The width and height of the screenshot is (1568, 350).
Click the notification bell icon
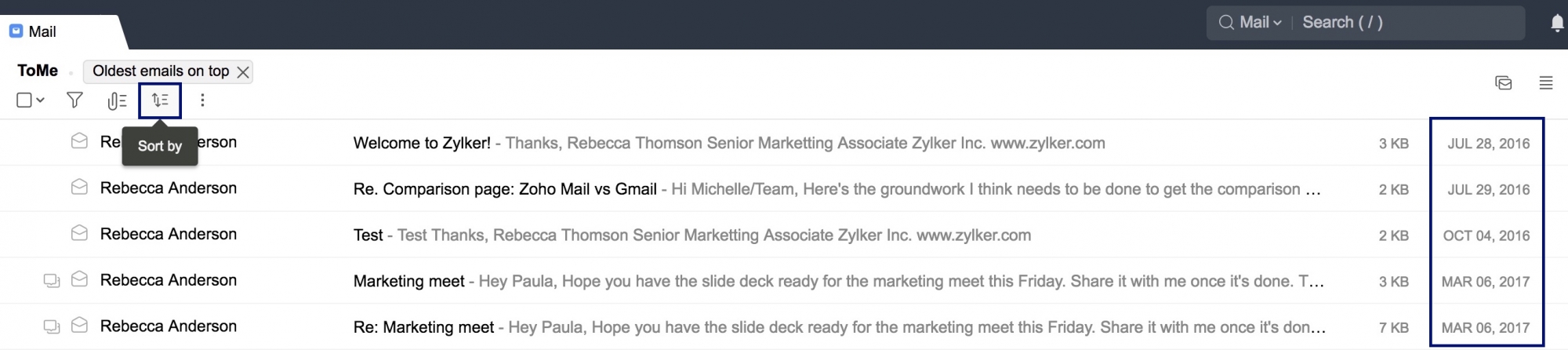[1558, 24]
